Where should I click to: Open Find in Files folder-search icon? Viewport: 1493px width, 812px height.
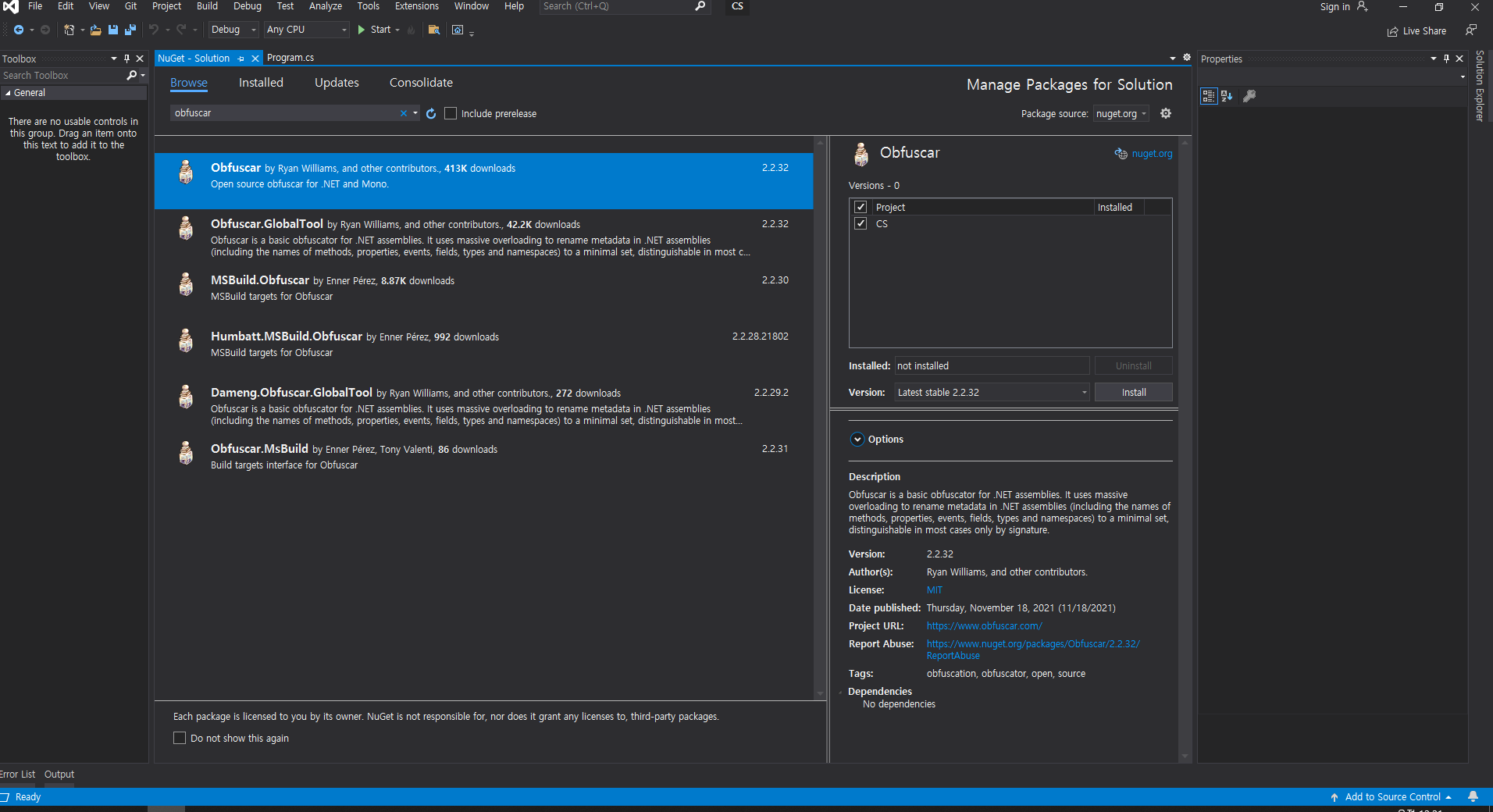click(x=434, y=30)
